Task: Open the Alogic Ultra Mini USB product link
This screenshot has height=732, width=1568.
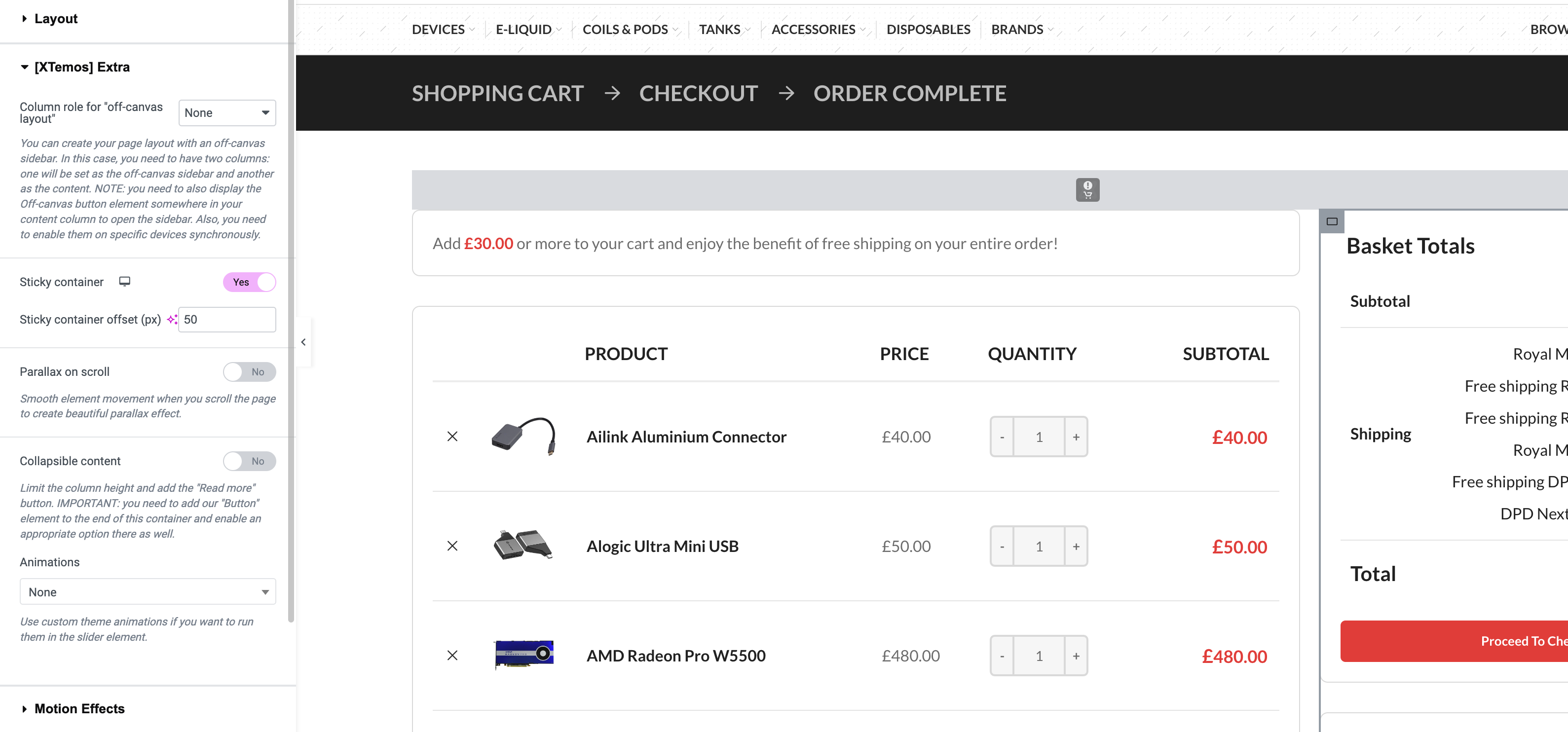Action: point(662,546)
